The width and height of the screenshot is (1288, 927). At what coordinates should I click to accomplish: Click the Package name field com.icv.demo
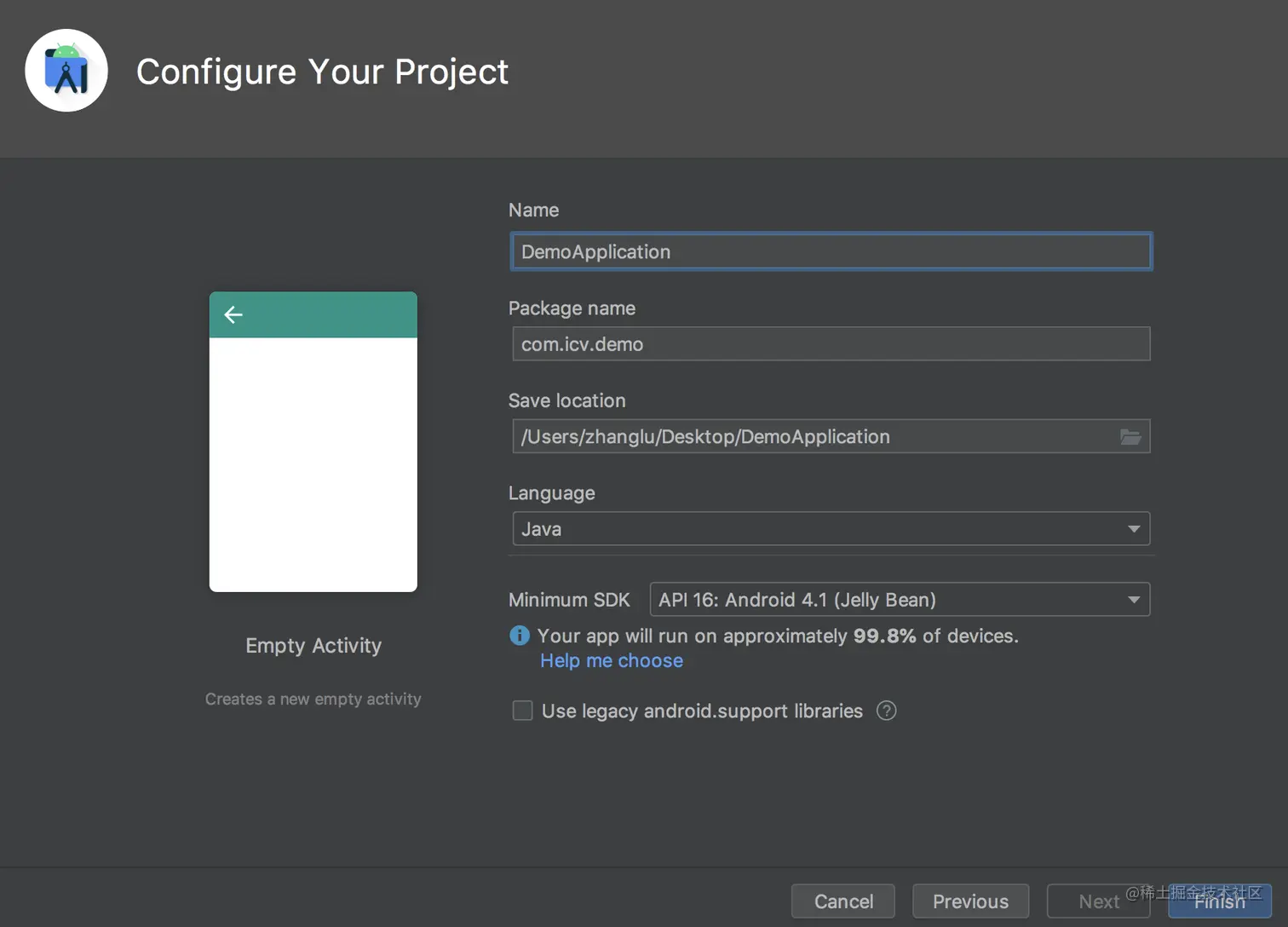pyautogui.click(x=831, y=344)
